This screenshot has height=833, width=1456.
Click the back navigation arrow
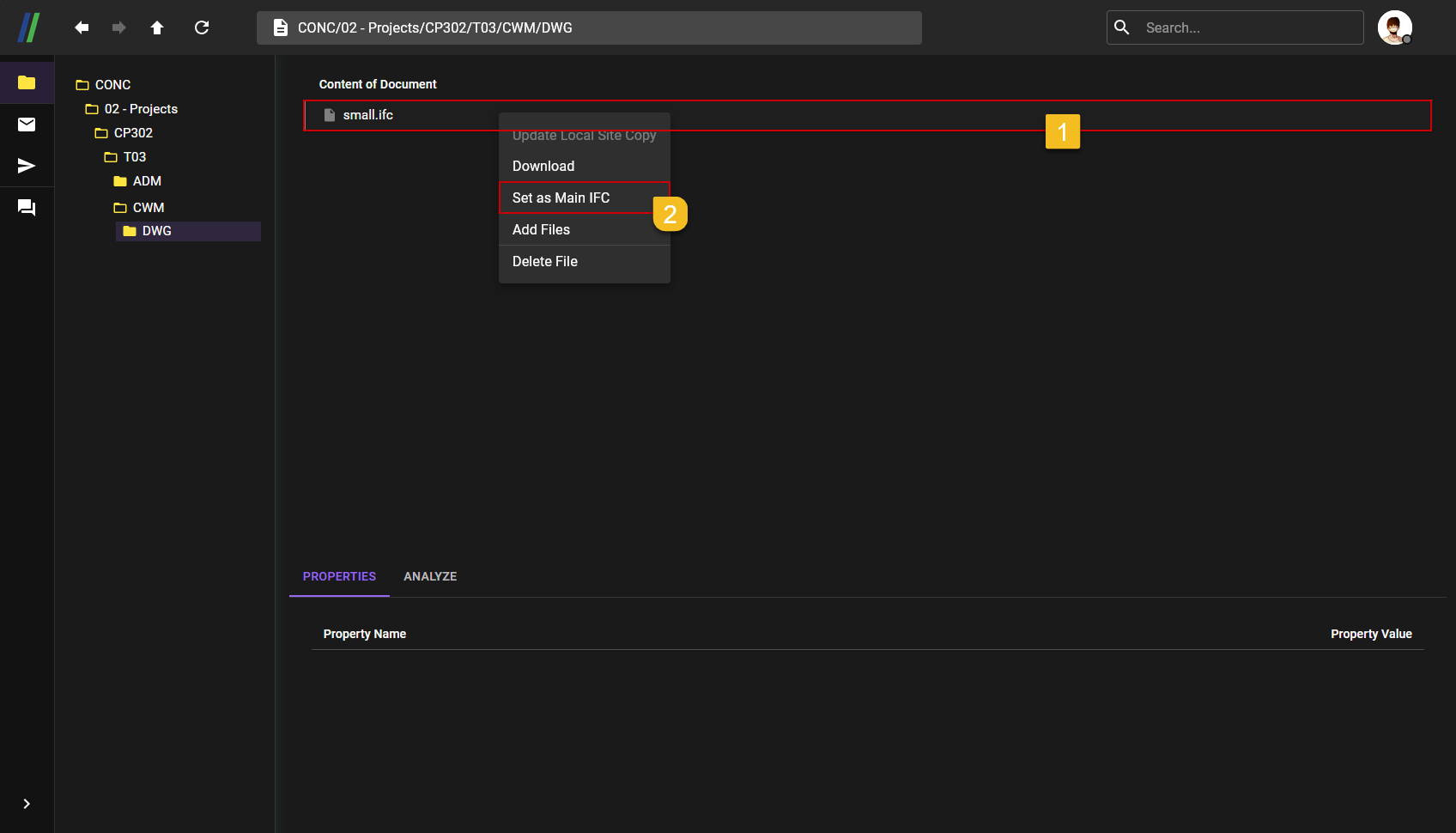click(82, 27)
